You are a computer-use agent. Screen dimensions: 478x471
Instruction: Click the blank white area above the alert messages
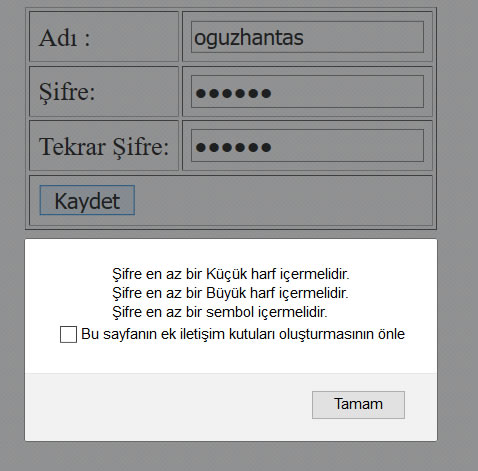(231, 252)
